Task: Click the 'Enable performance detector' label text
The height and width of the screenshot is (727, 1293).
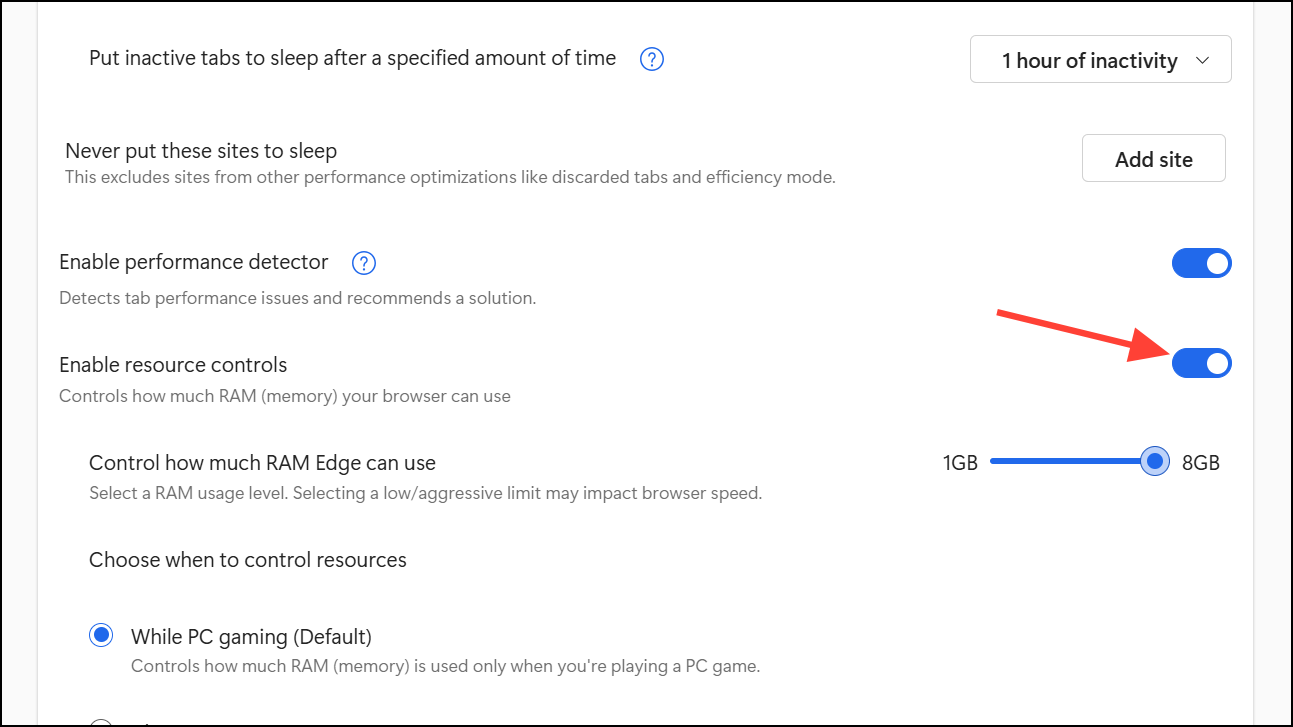Action: pos(194,262)
